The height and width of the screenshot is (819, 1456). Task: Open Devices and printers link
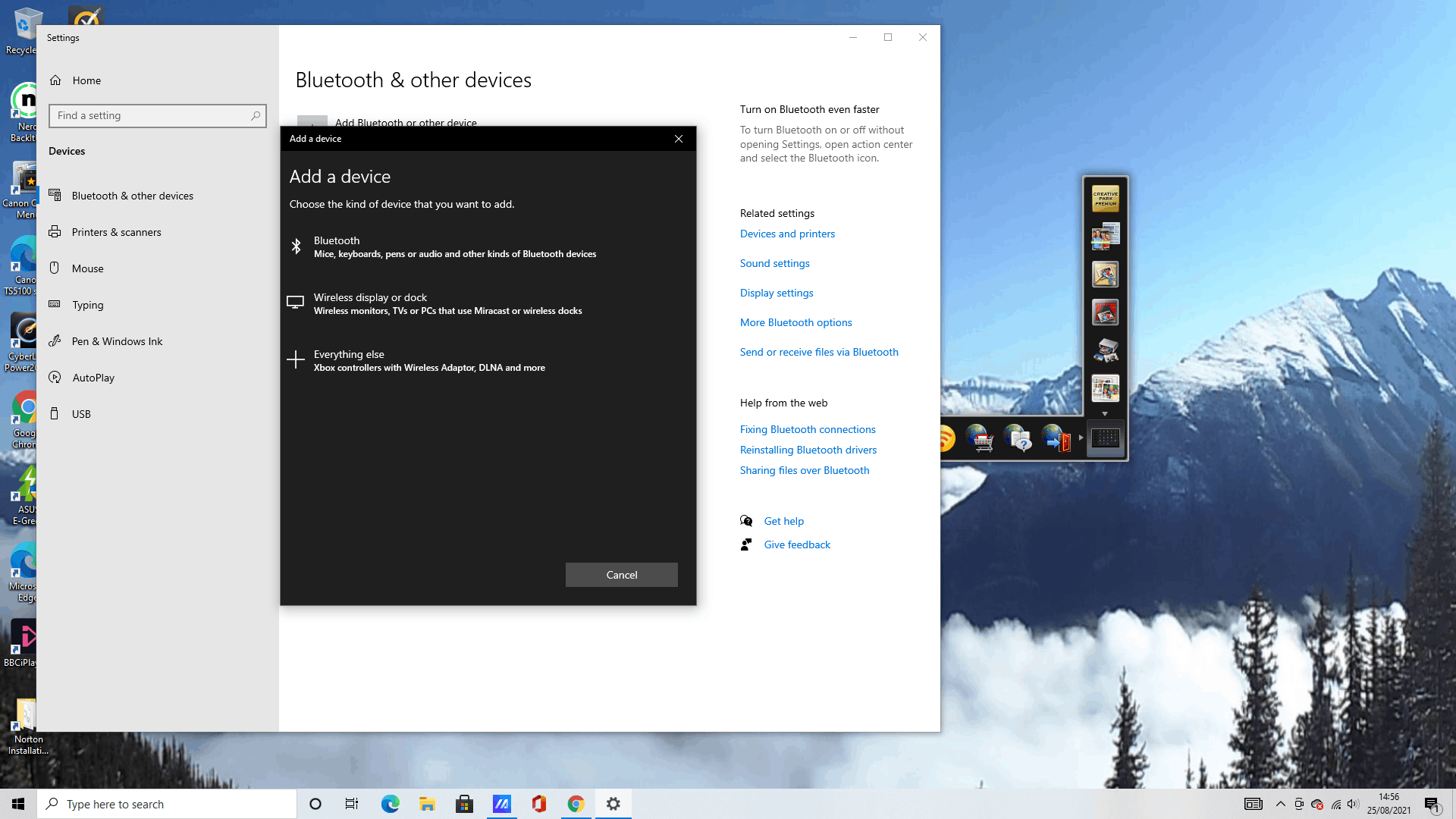click(787, 234)
